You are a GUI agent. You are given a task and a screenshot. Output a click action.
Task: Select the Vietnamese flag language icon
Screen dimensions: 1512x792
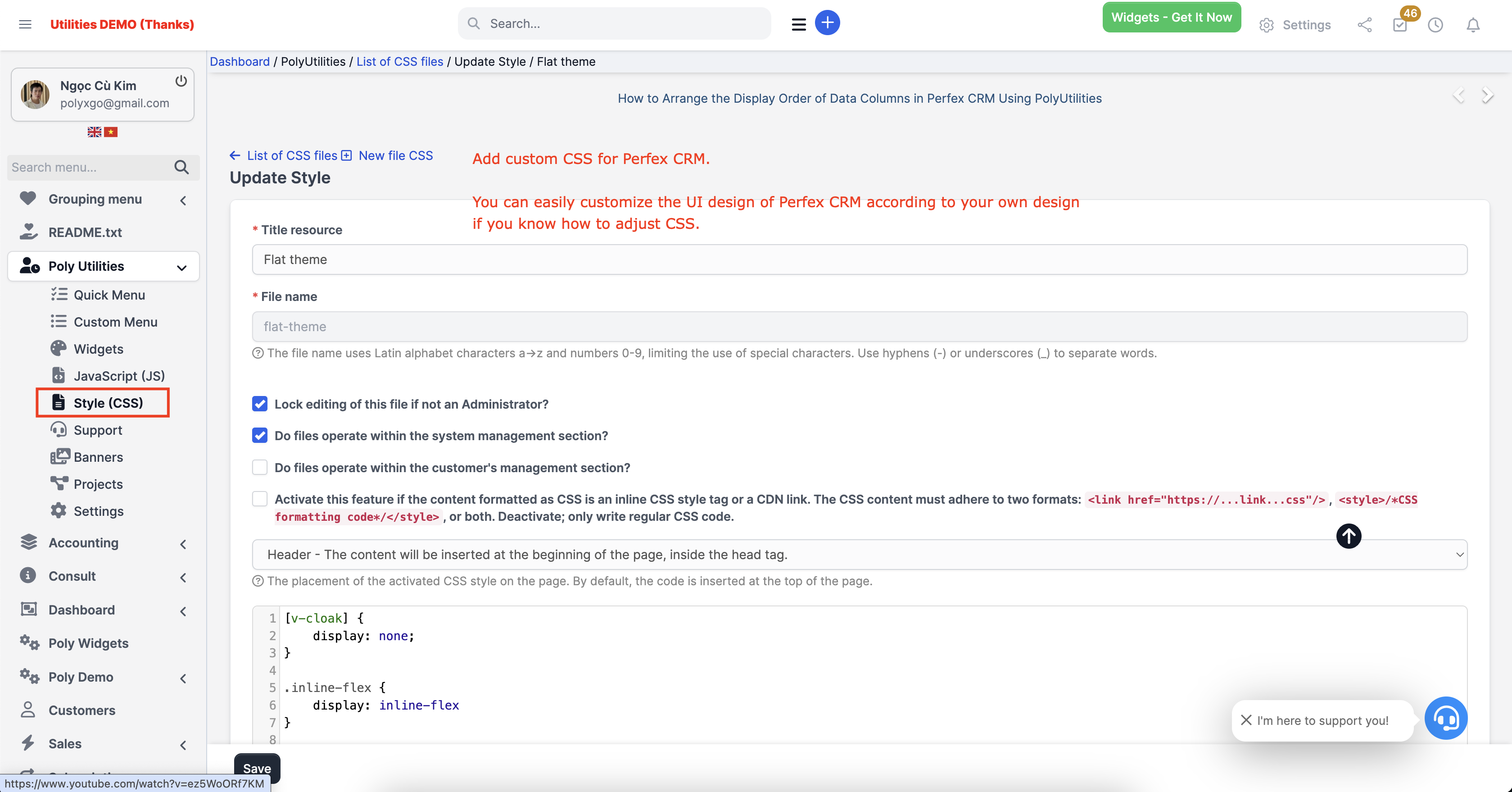click(112, 132)
